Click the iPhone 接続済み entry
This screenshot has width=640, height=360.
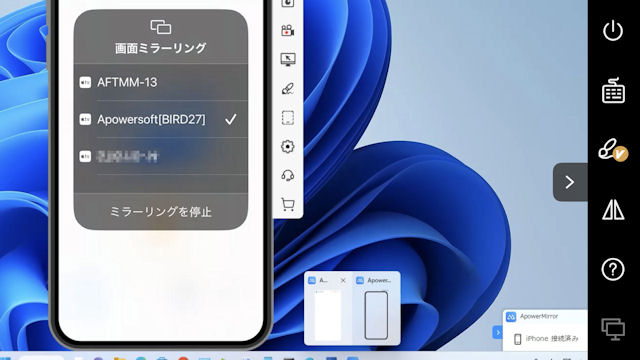coord(546,338)
